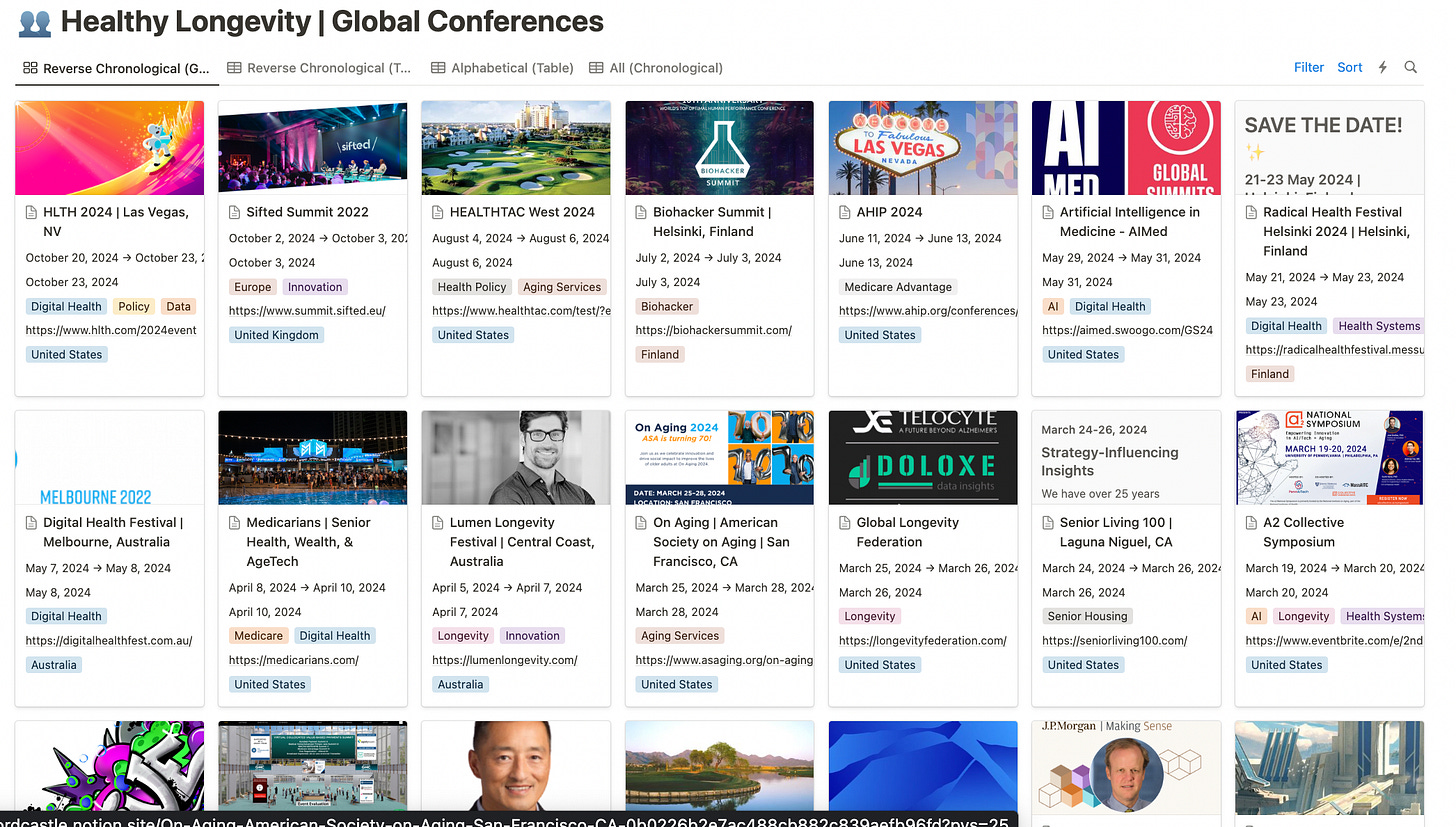
Task: Click the Senior Housing tag
Action: [1087, 616]
